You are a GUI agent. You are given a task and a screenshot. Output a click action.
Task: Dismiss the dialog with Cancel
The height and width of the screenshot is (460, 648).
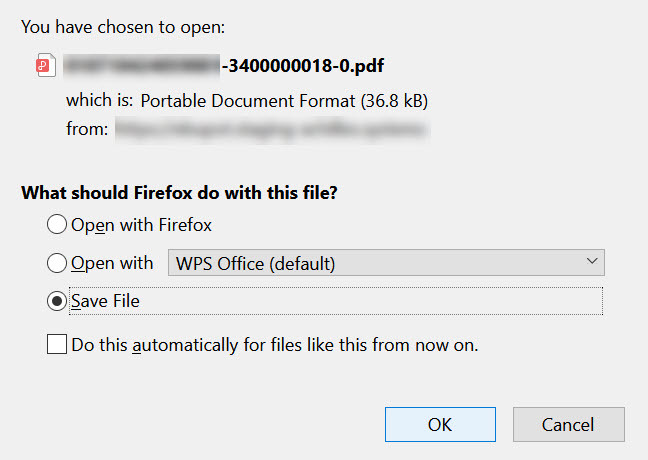tap(569, 424)
